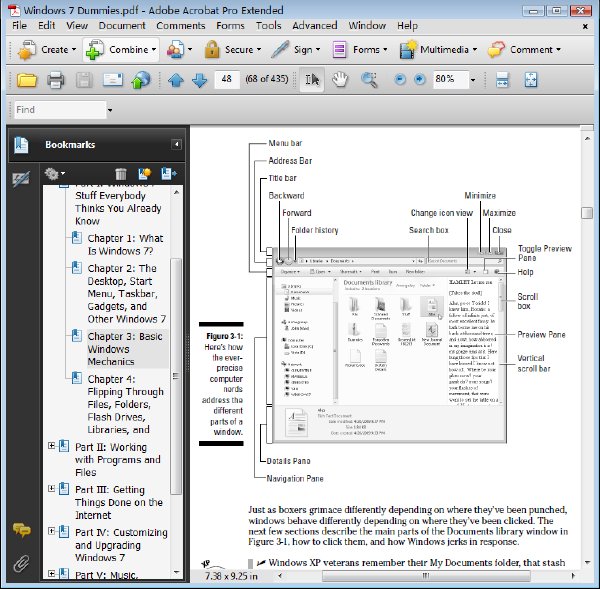This screenshot has width=600, height=589.
Task: Expand Part V: Music bookmark
Action: (51, 573)
